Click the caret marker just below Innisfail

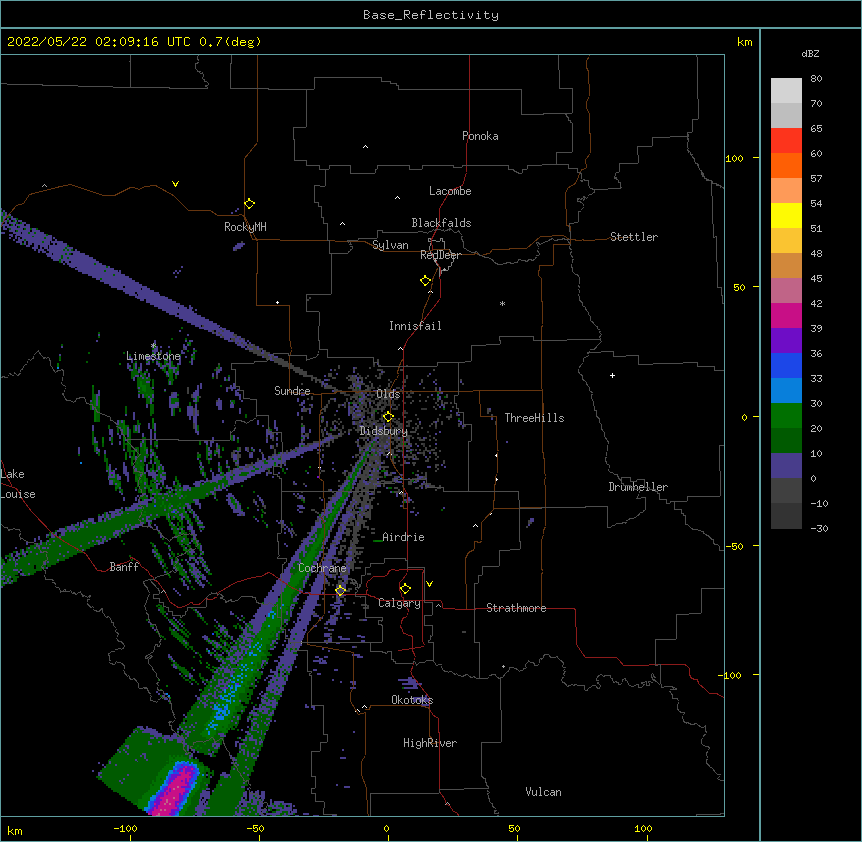pyautogui.click(x=400, y=348)
